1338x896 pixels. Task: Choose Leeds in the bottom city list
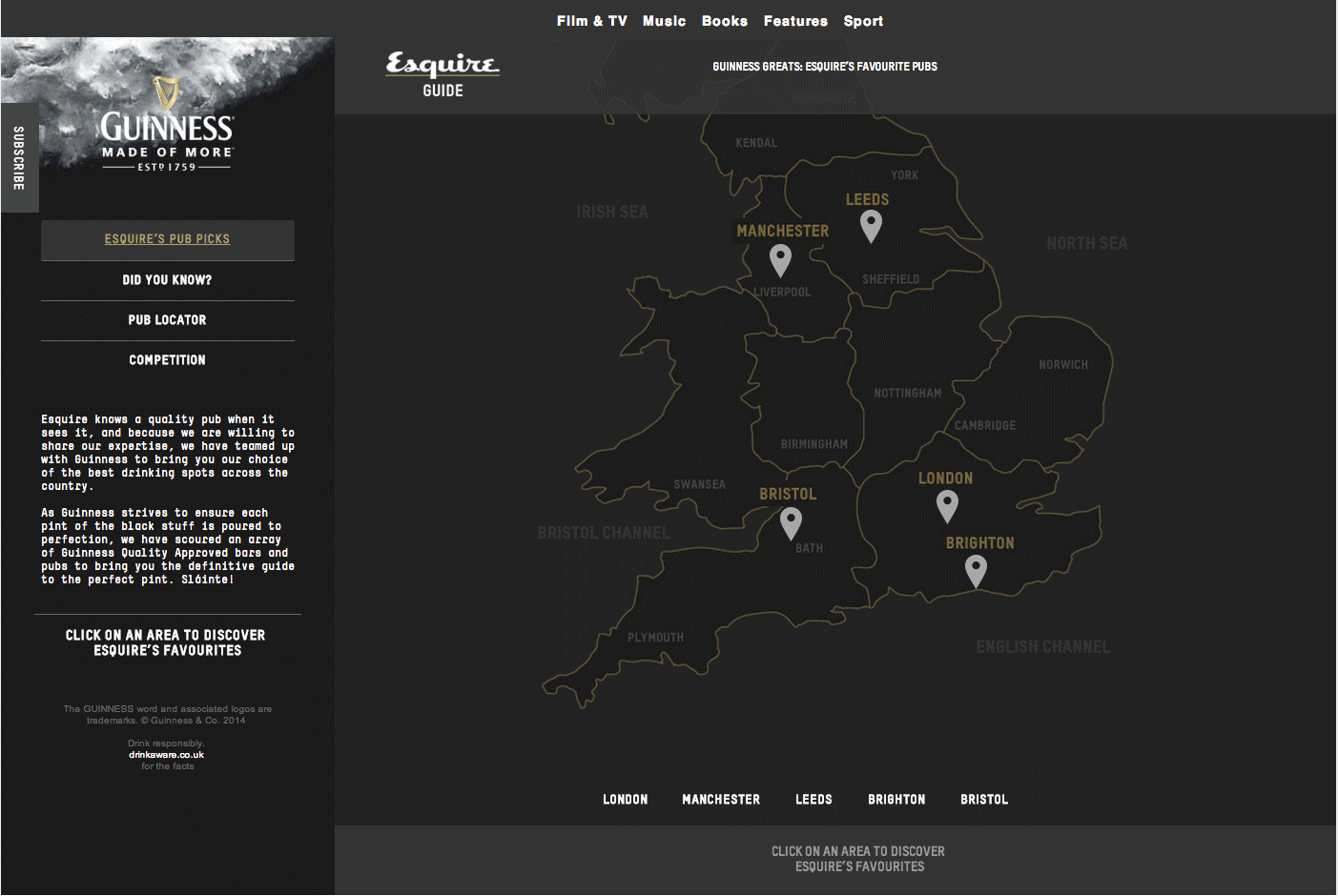point(813,800)
